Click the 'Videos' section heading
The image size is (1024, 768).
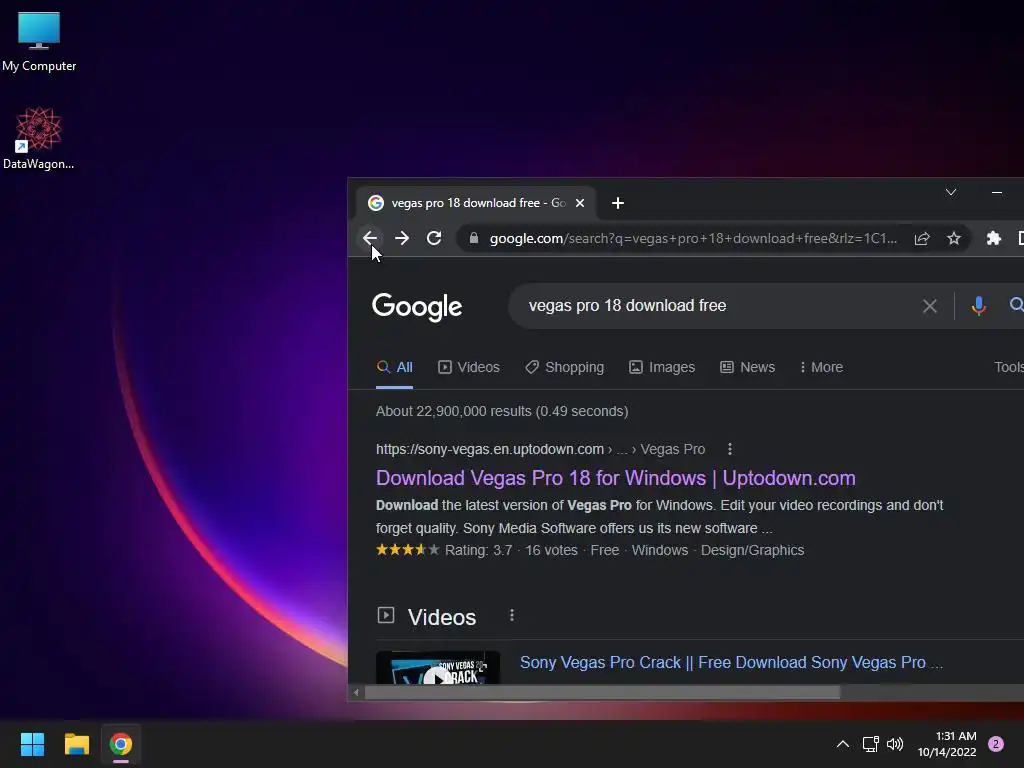click(441, 617)
